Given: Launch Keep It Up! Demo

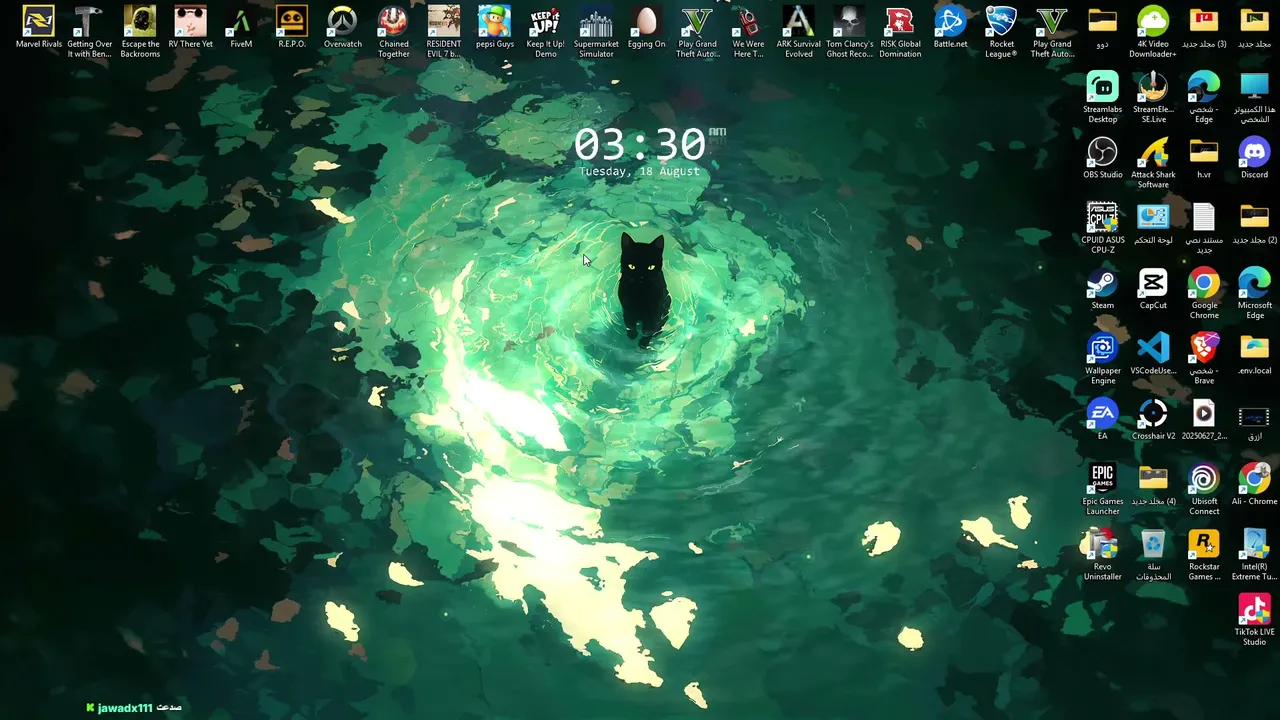Looking at the screenshot, I should pyautogui.click(x=545, y=31).
